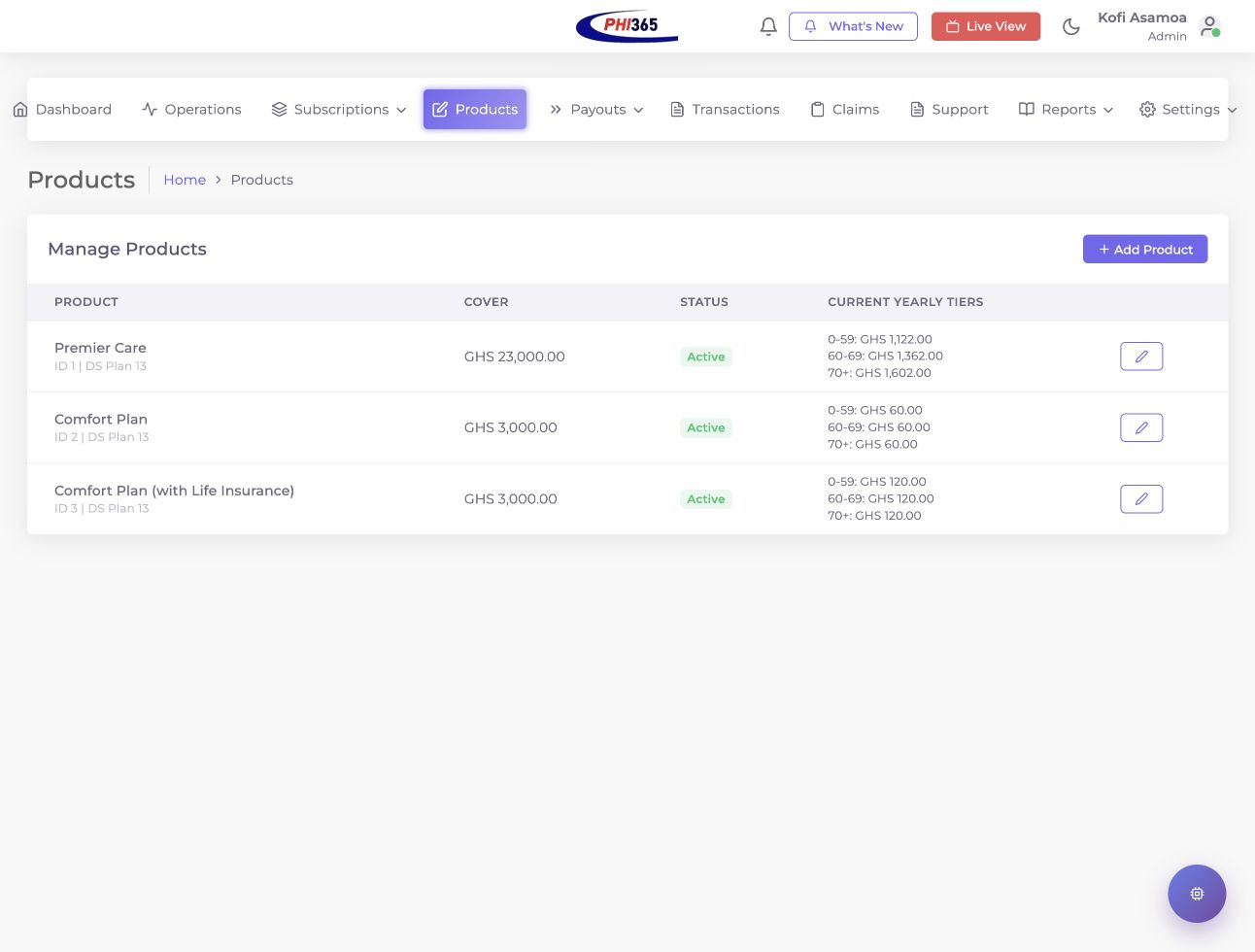Click Active status of Comfort Plan ID 2
1255x952 pixels.
pyautogui.click(x=706, y=427)
